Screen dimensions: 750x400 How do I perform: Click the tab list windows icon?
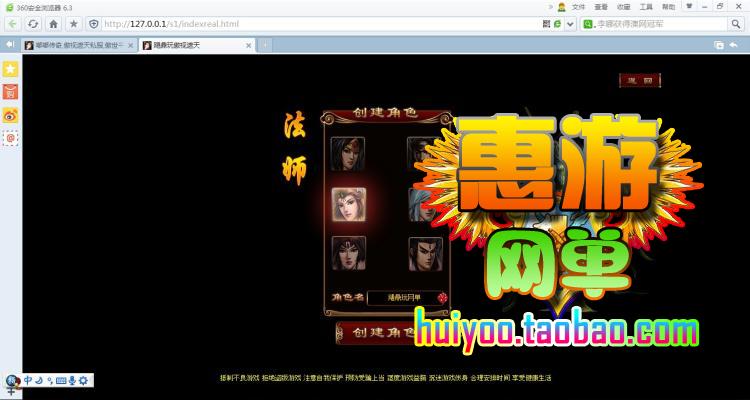point(718,45)
